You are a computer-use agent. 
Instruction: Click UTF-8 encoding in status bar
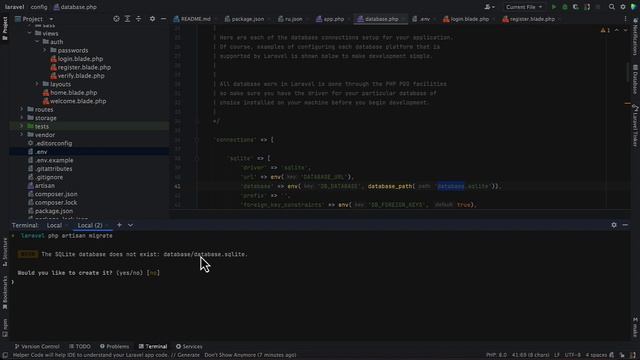coord(572,355)
